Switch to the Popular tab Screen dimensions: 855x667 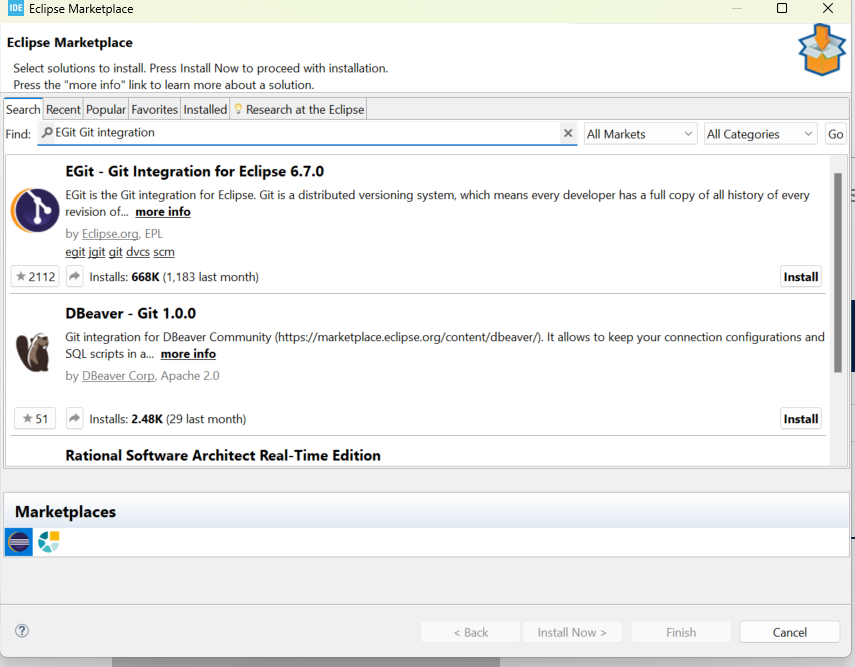point(106,109)
